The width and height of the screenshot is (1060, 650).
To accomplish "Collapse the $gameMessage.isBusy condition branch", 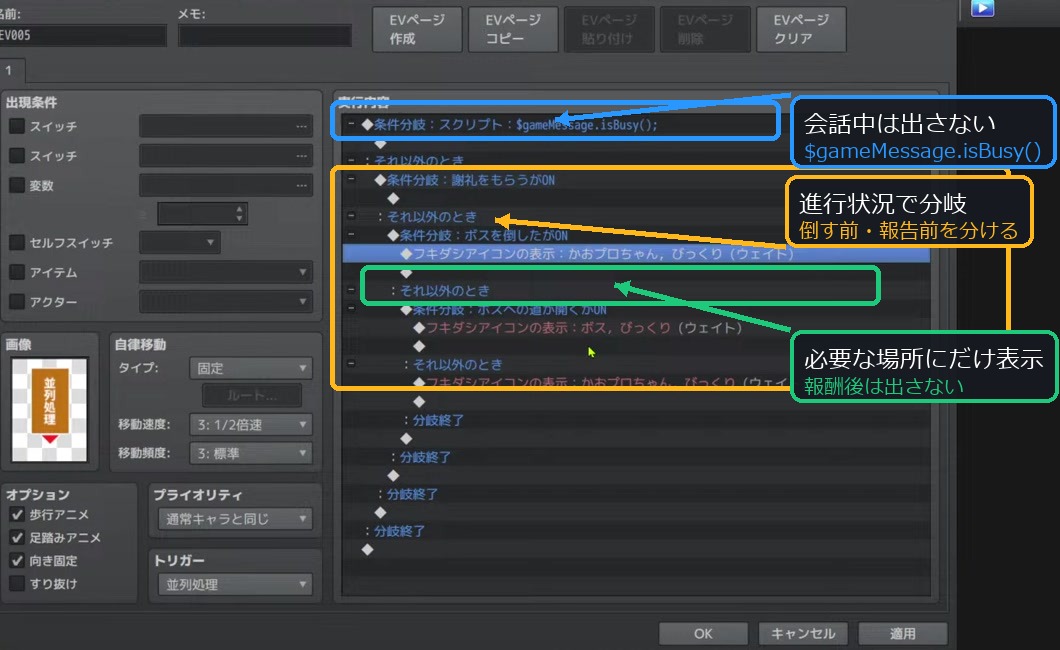I will [x=351, y=124].
